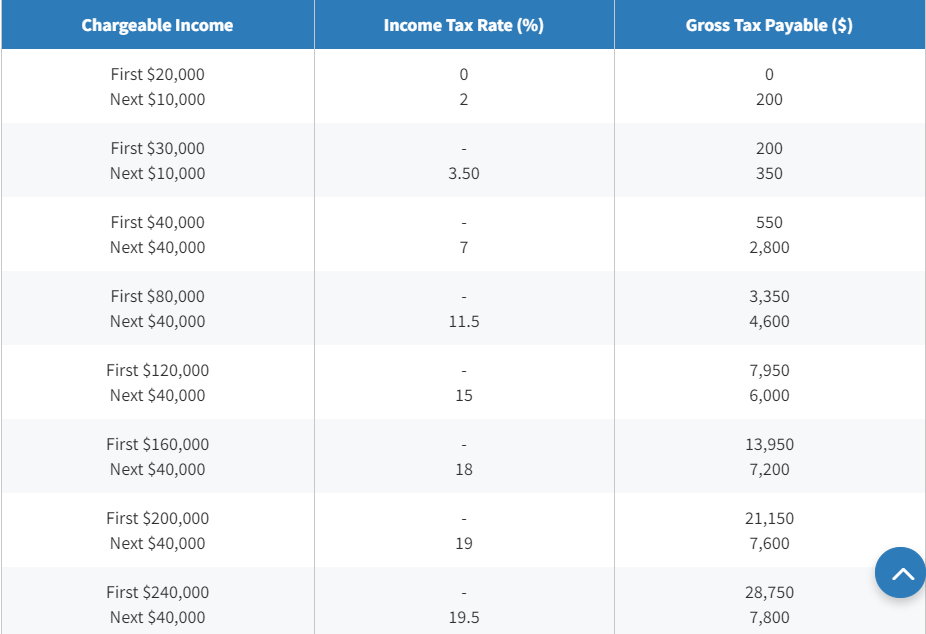Select the 11.5 tax rate value
Image resolution: width=926 pixels, height=634 pixels.
(x=463, y=321)
